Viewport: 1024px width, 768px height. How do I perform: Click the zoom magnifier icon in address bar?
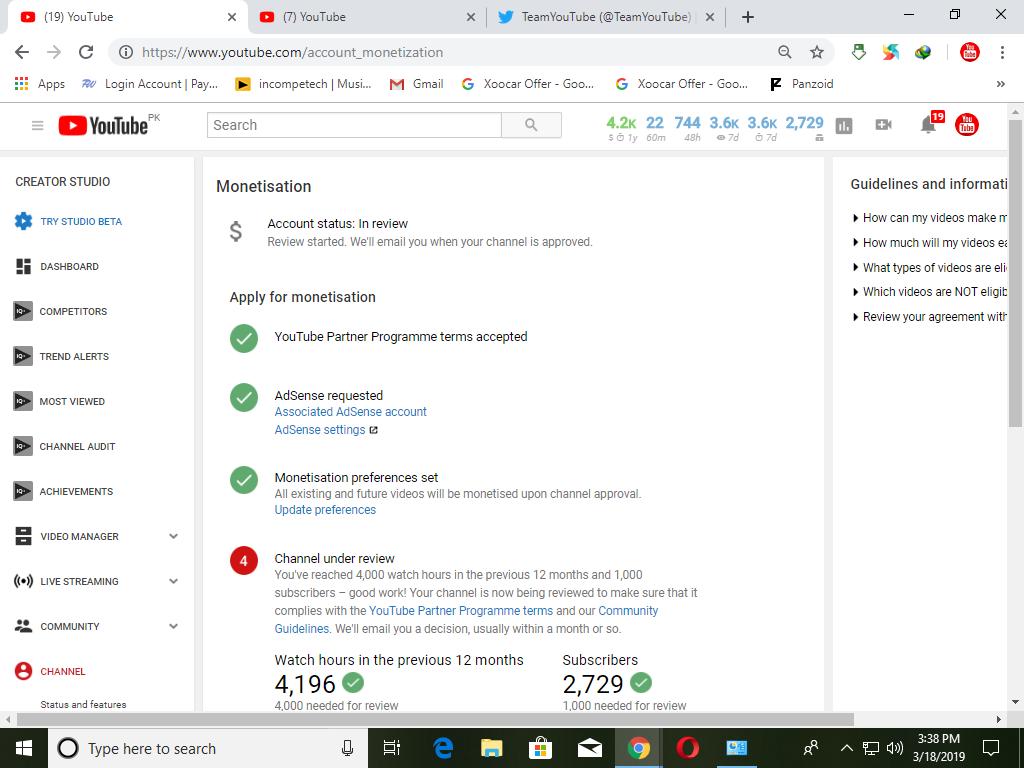pyautogui.click(x=785, y=52)
